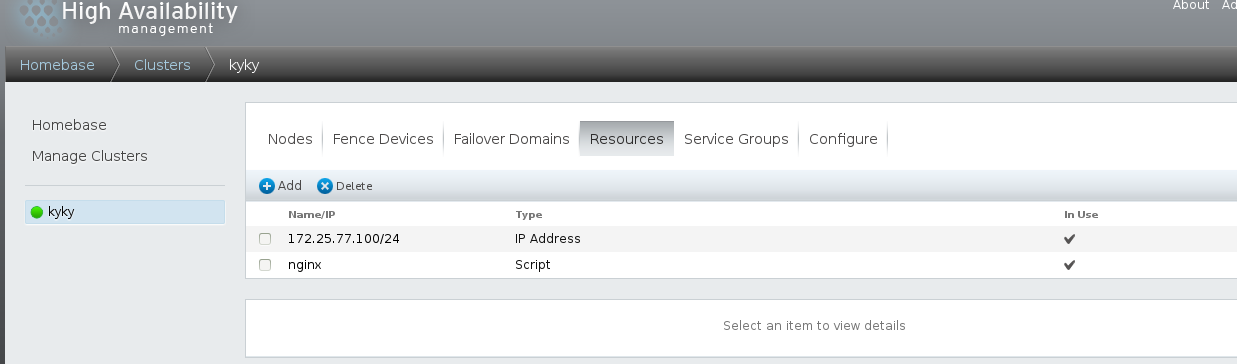Switch to the Nodes tab
Viewport: 1237px width, 364px height.
point(290,139)
